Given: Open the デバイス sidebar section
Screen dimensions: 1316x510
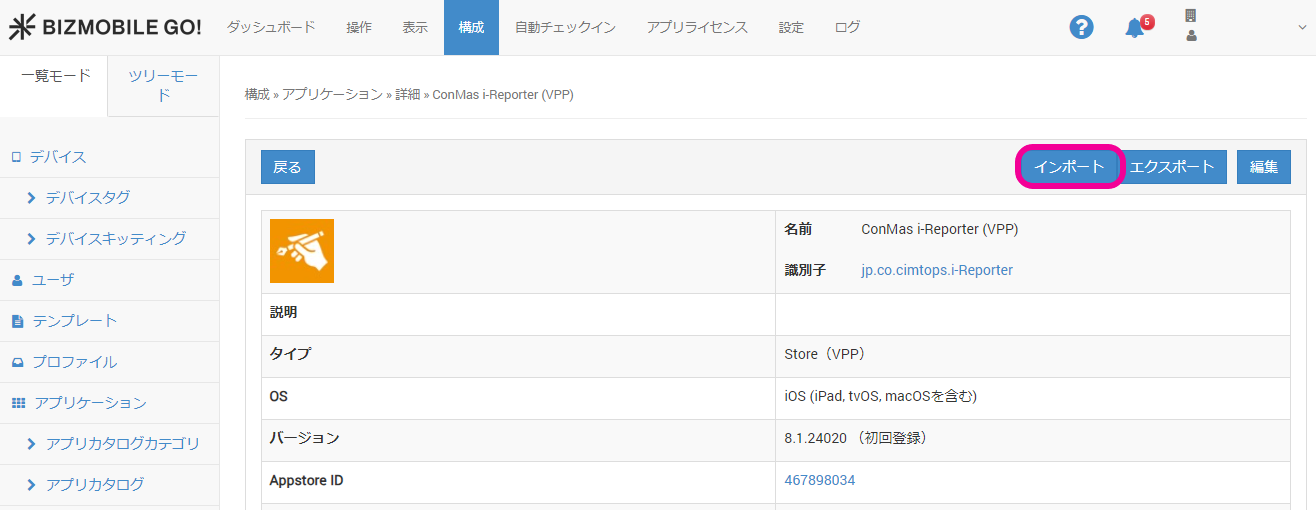Looking at the screenshot, I should click(58, 157).
